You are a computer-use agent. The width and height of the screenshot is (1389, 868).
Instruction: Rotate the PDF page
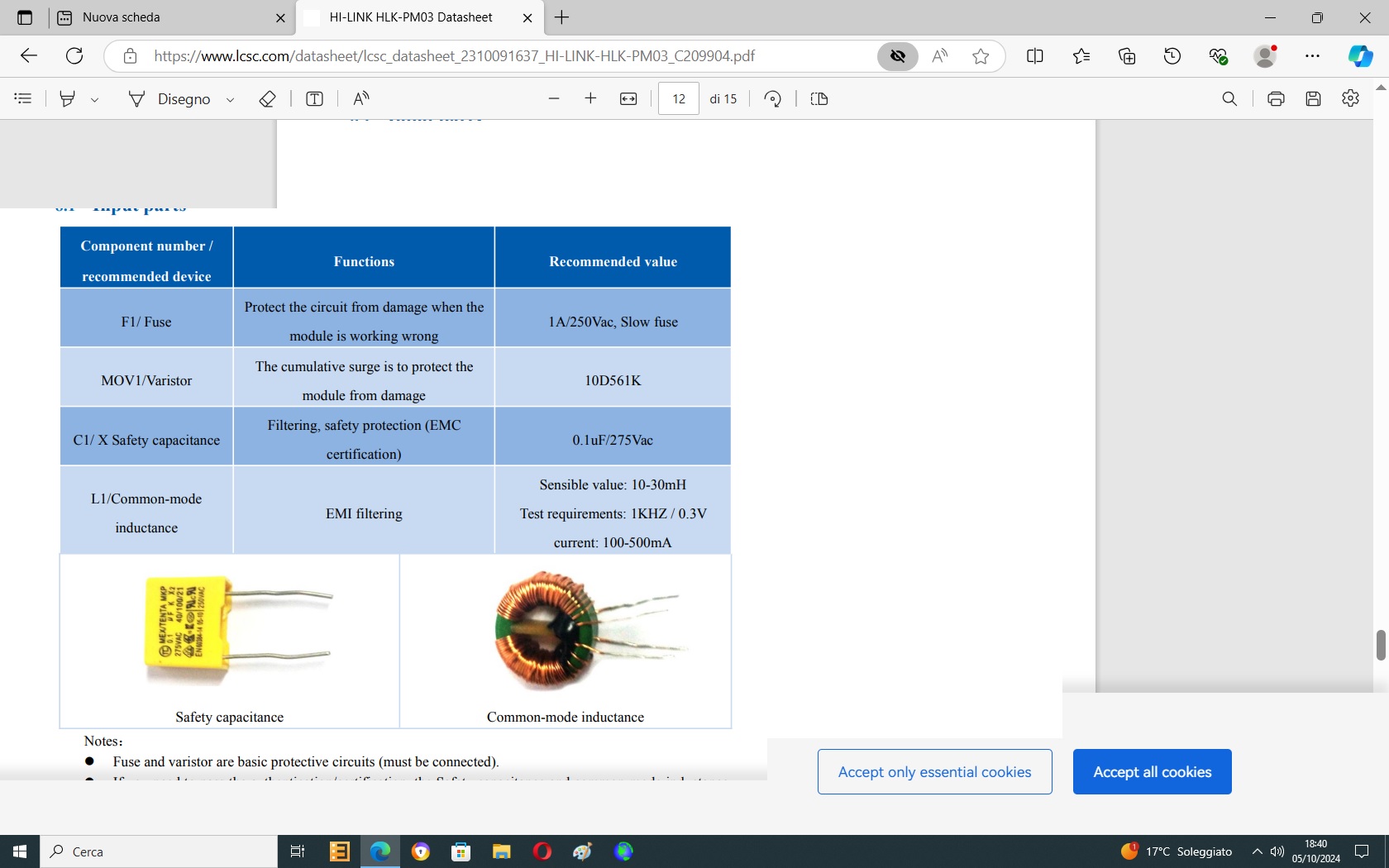pyautogui.click(x=772, y=99)
